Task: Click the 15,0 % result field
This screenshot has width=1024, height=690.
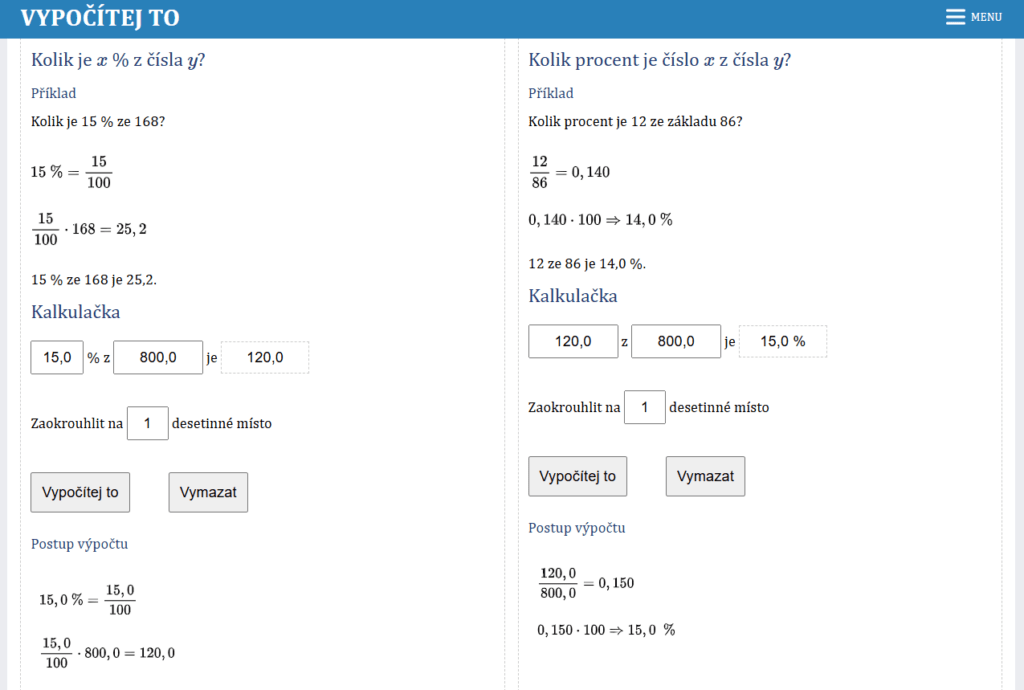Action: click(783, 342)
